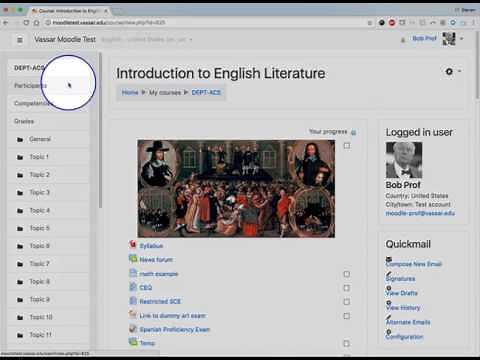Go to Topic 7 in side navigation
Image resolution: width=480 pixels, height=360 pixels.
(49, 264)
